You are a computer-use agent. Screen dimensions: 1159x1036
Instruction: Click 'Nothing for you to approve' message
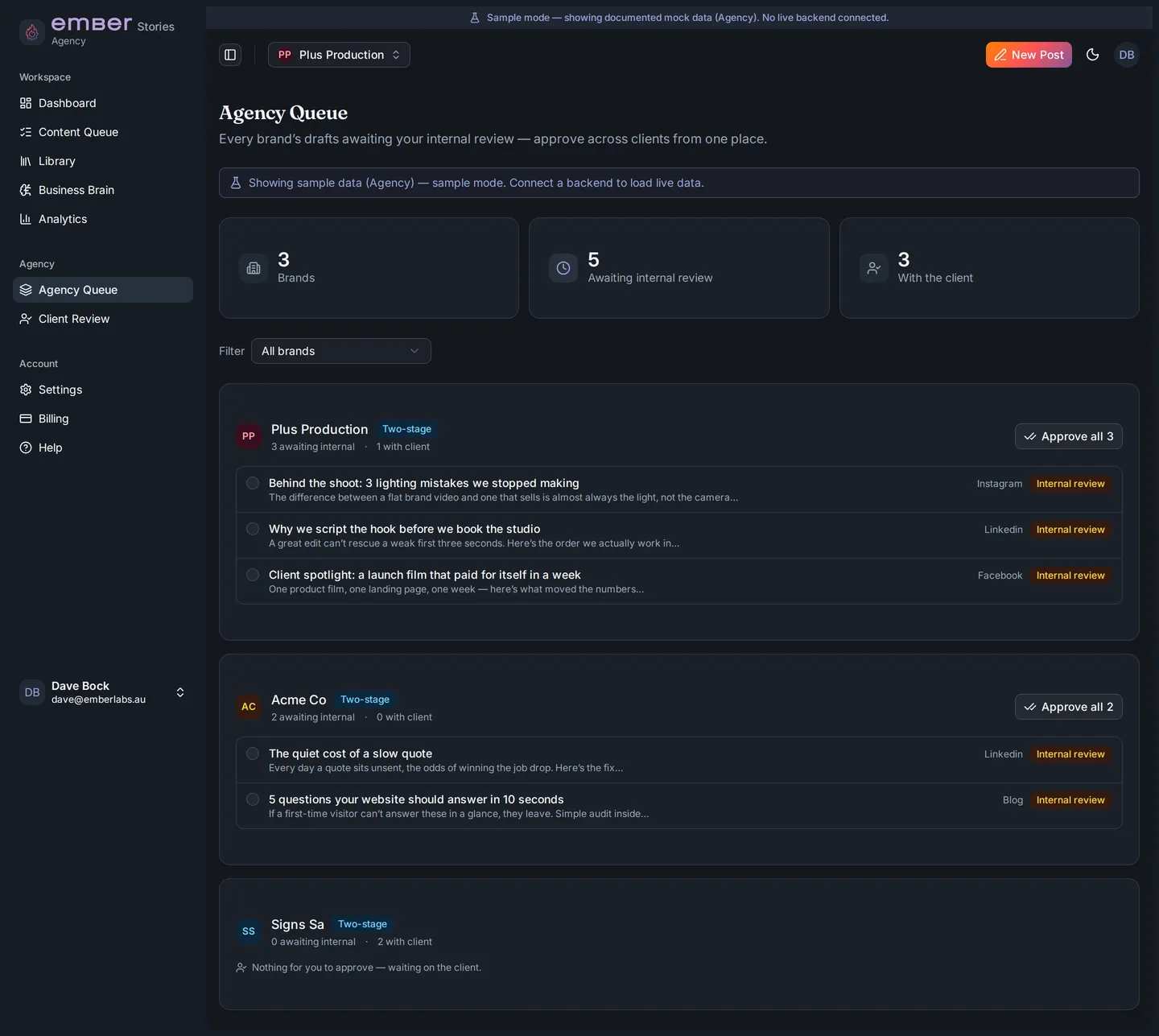coord(366,968)
